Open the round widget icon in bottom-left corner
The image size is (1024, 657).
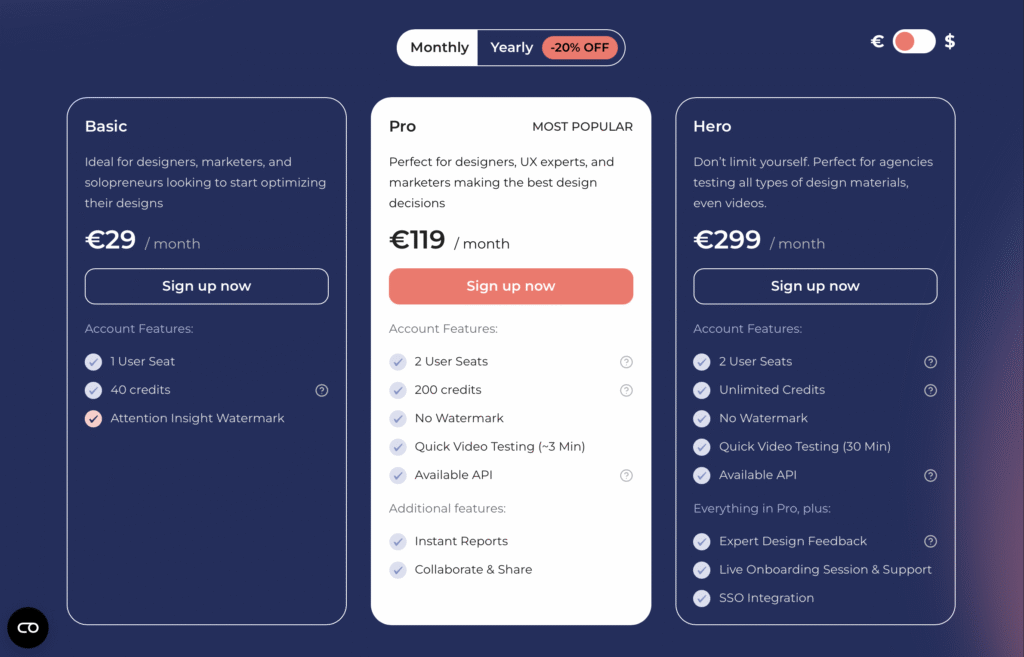point(28,627)
